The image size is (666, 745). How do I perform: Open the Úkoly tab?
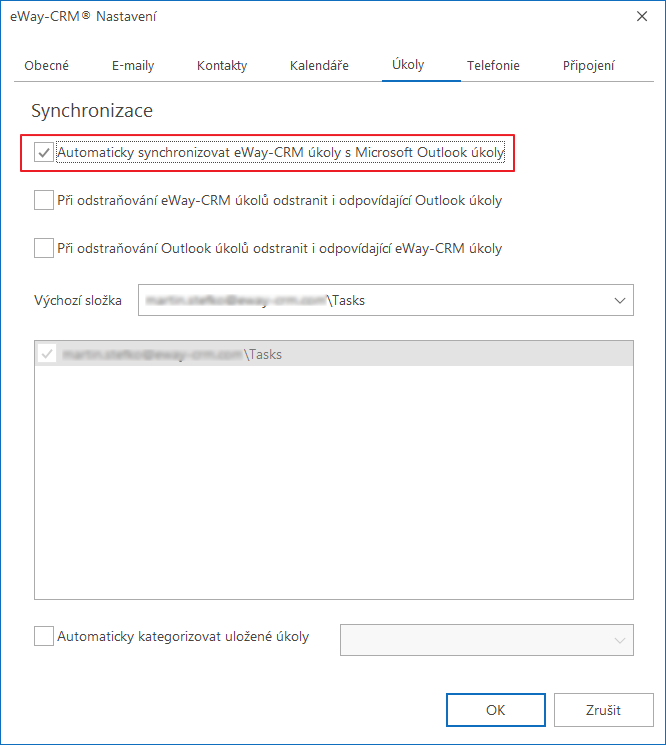tap(408, 65)
